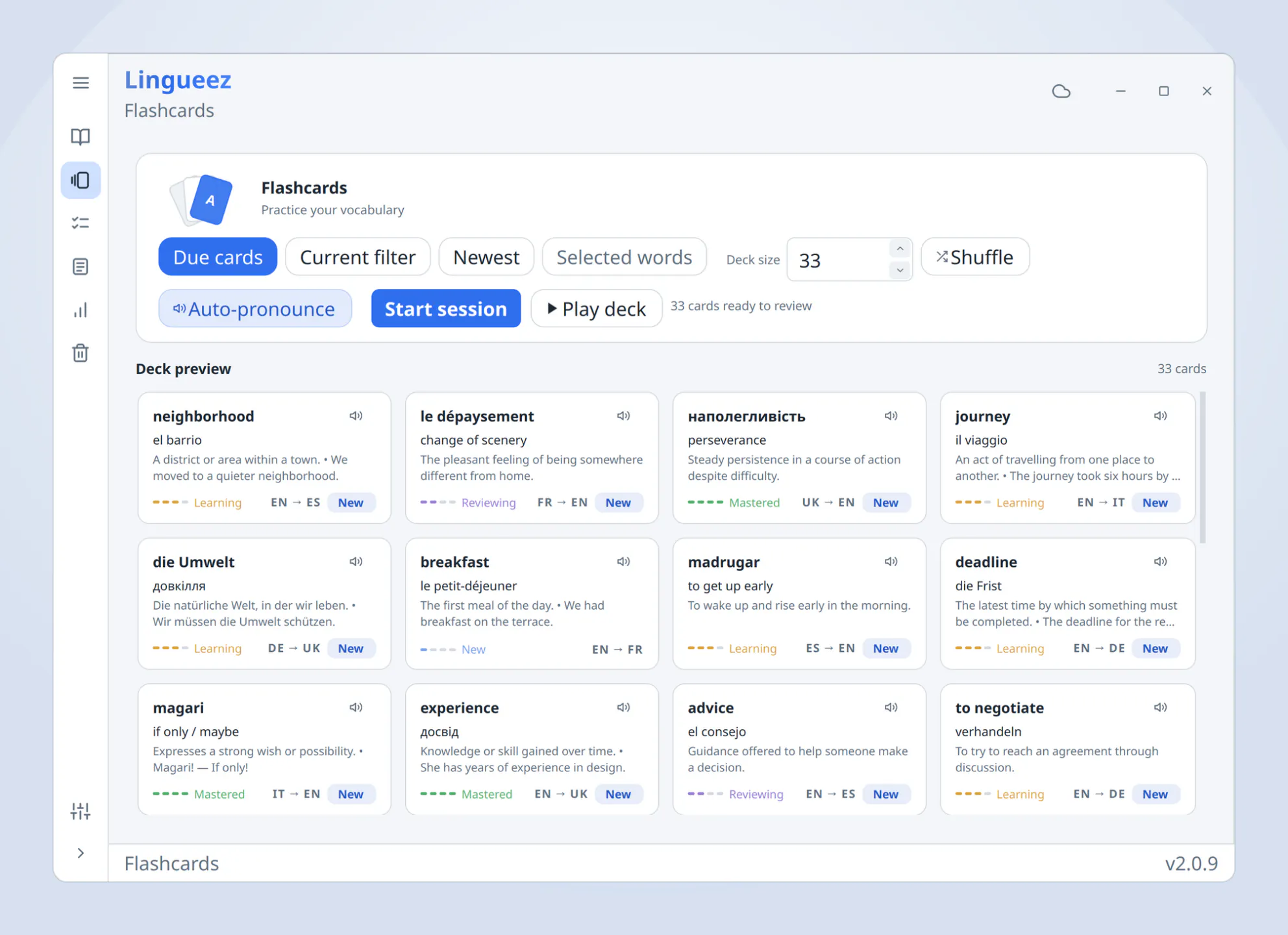The image size is (1288, 935).
Task: Play pronunciation for experience
Action: [623, 707]
